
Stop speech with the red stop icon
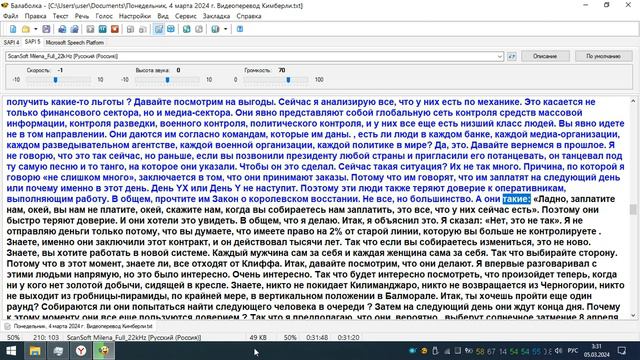pos(115,29)
